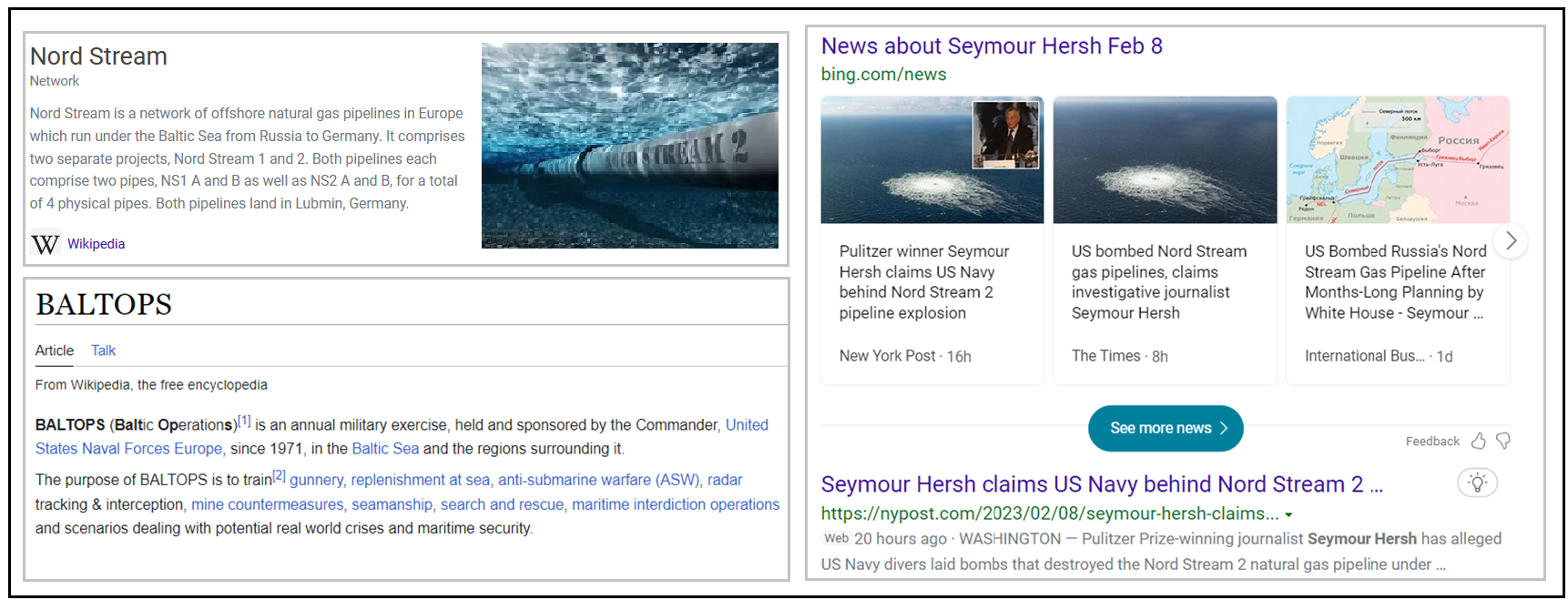Screen dimensions: 1568x610
Task: Click footnote reference [2] after train
Action: click(x=280, y=475)
